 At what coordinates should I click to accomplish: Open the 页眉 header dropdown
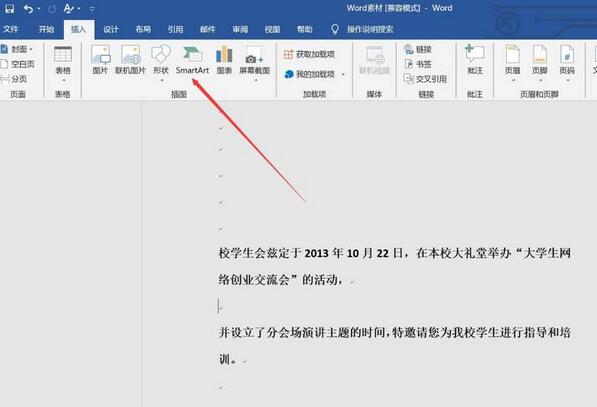512,64
